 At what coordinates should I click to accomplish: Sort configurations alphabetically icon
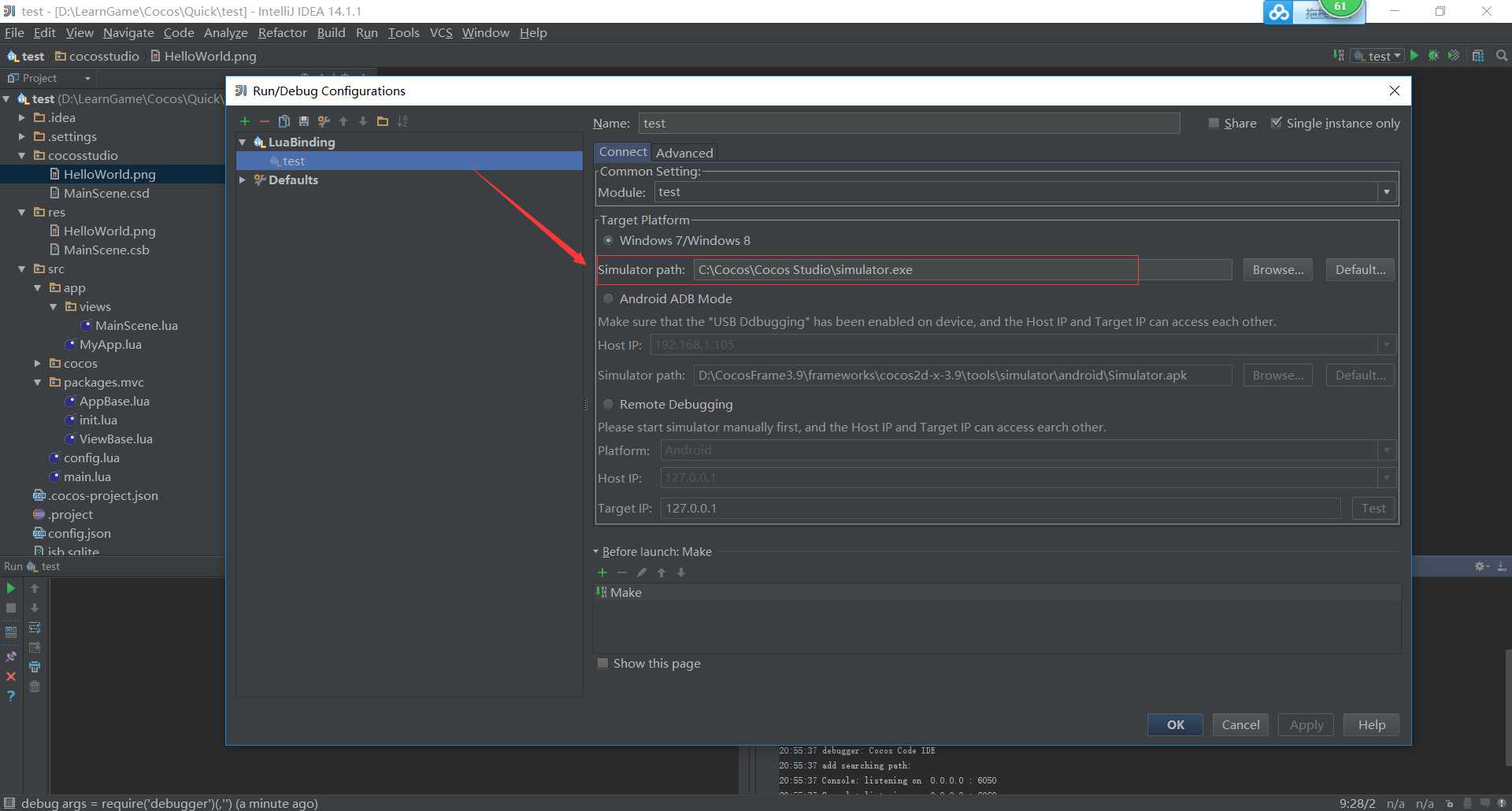tap(402, 121)
